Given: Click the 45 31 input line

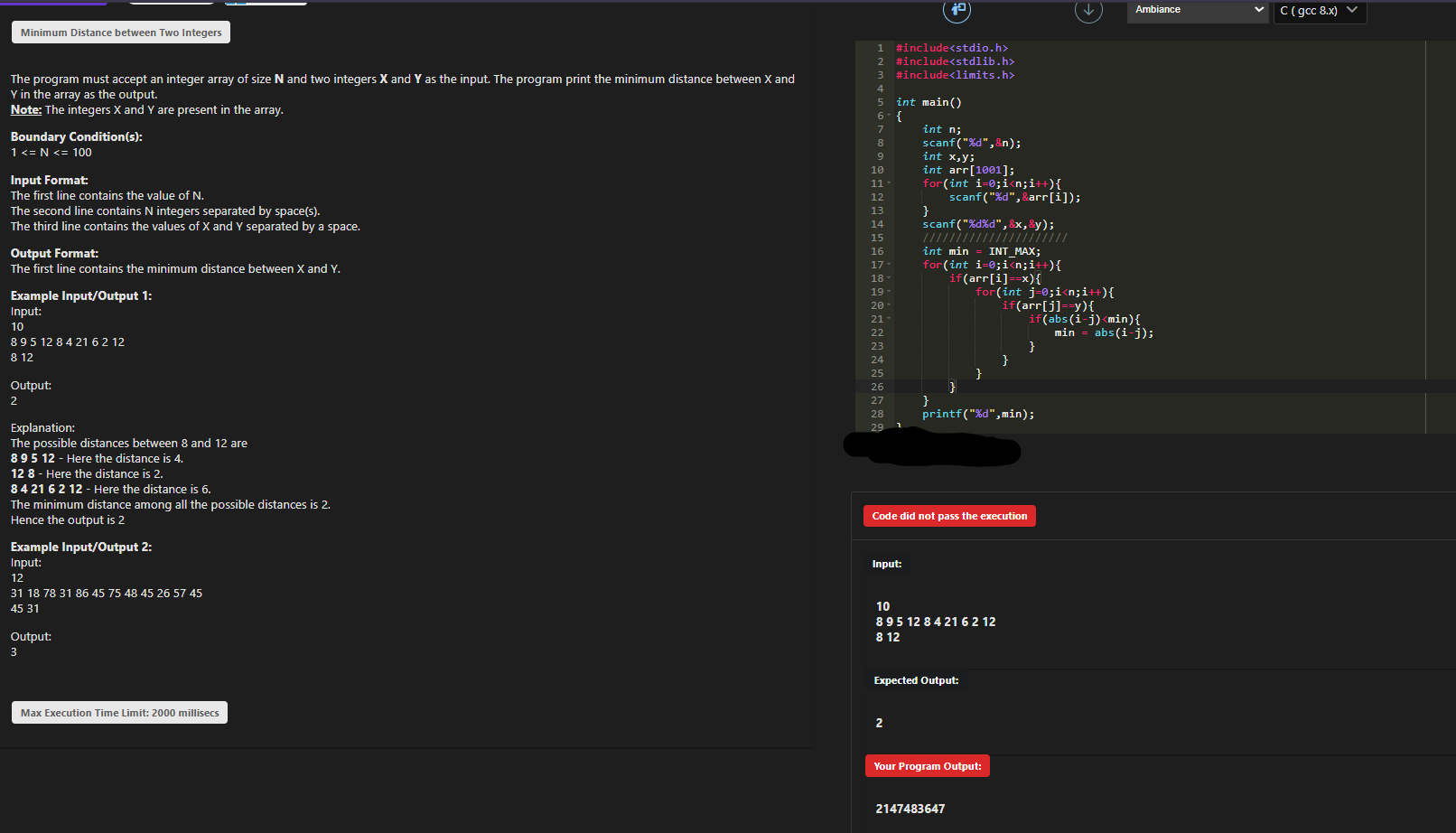Looking at the screenshot, I should [24, 608].
